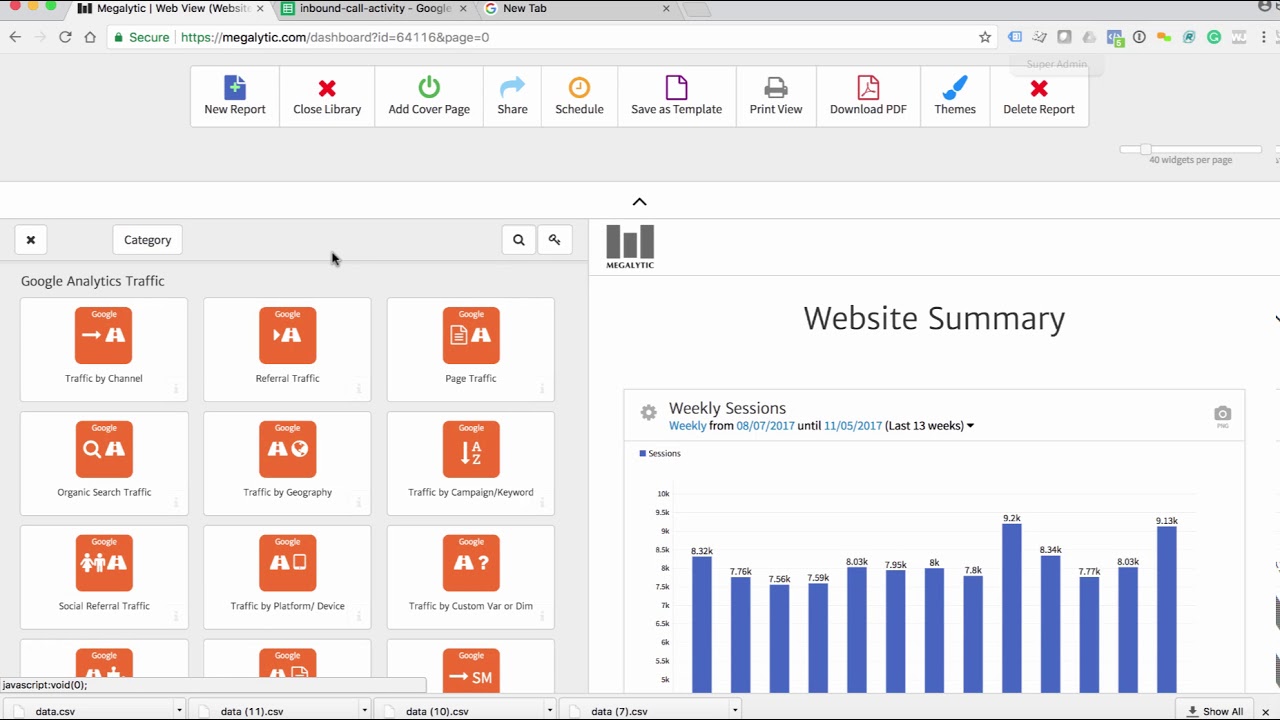Viewport: 1280px width, 720px height.
Task: Close the downloads bar
Action: pos(1265,712)
